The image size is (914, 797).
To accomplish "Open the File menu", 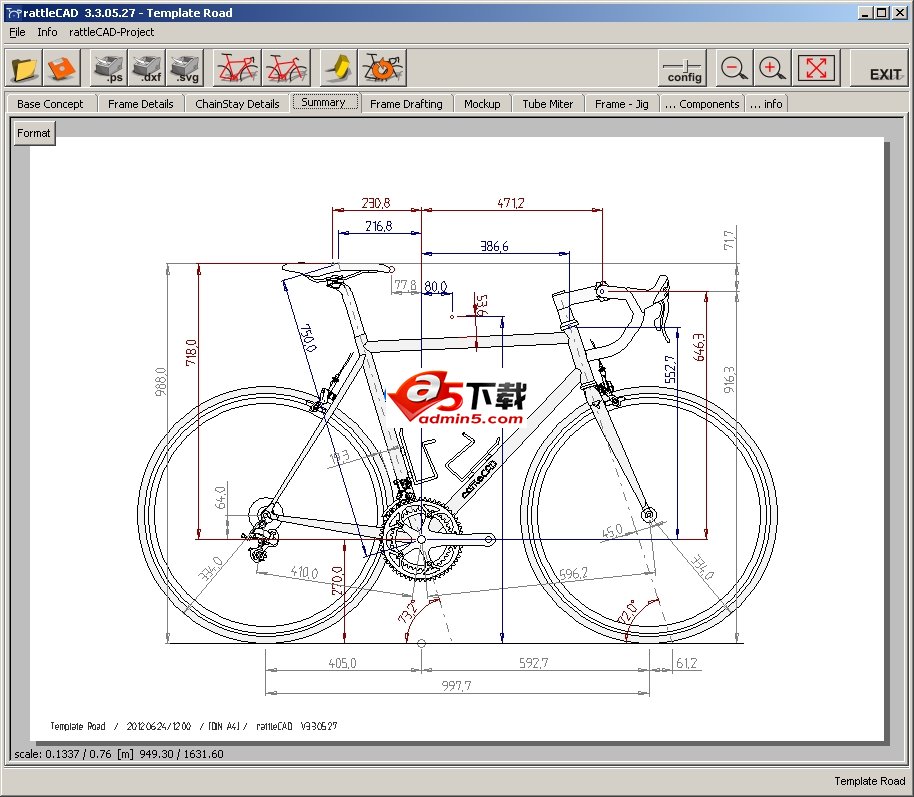I will [x=17, y=32].
